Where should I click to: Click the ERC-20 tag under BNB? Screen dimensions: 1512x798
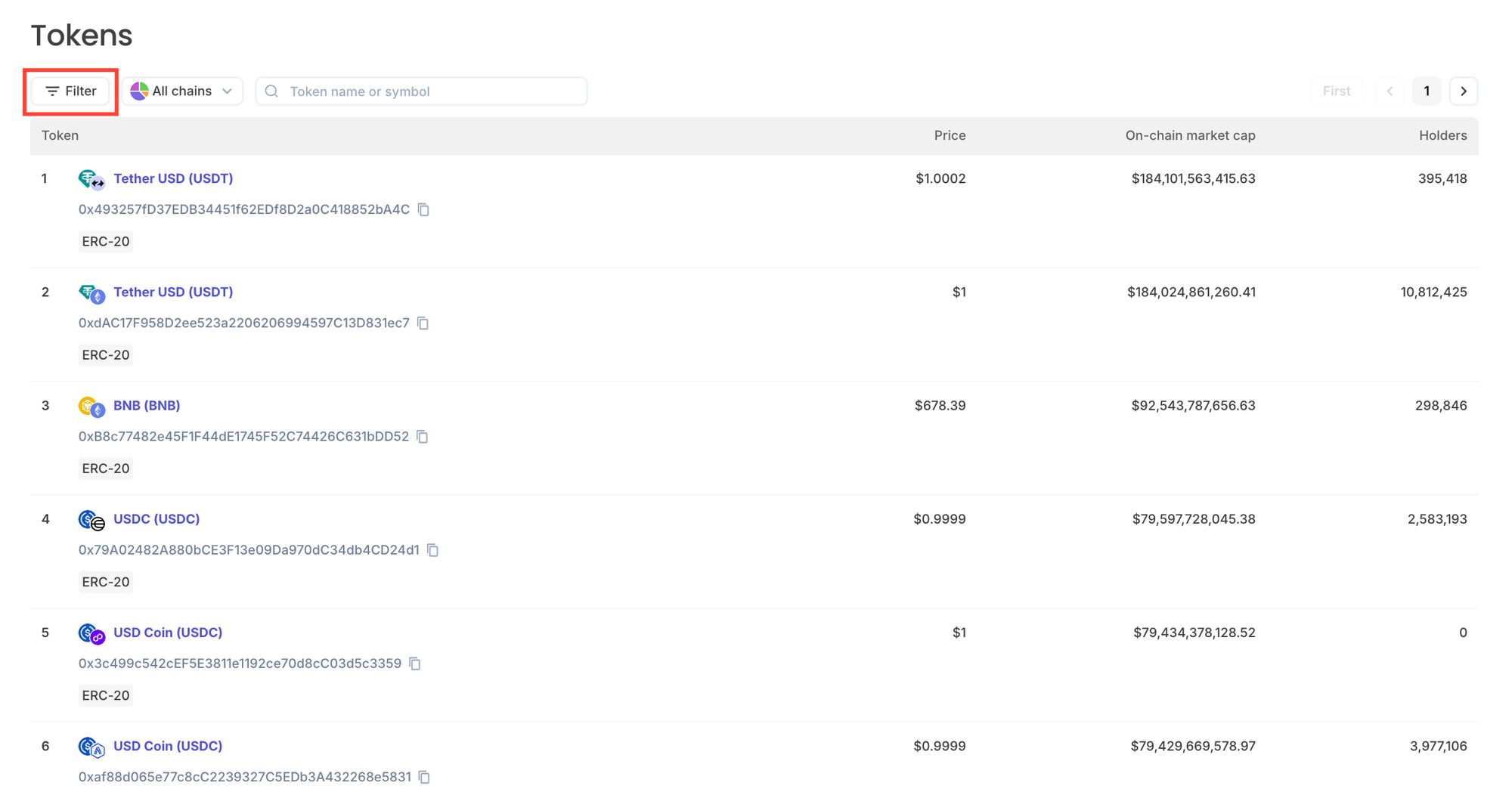106,469
